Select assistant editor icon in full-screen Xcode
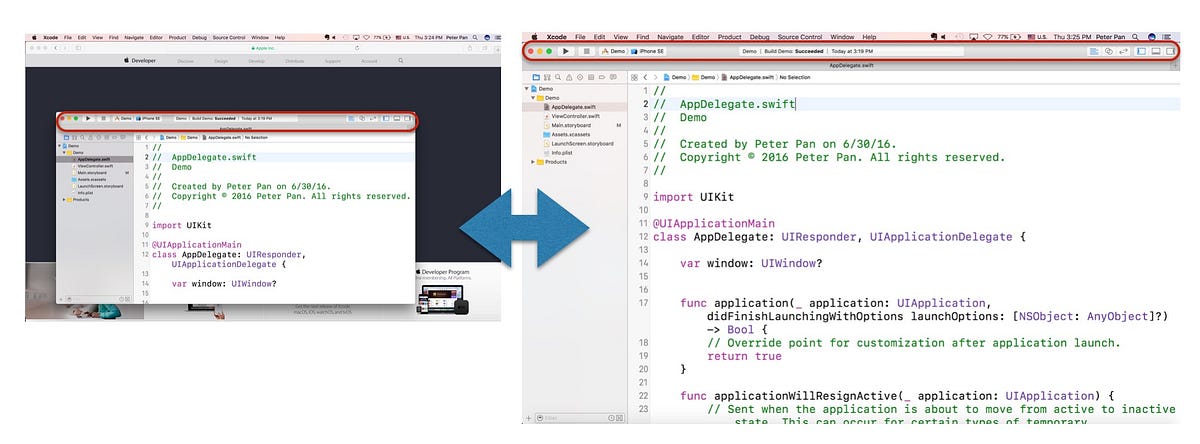Image resolution: width=1200 pixels, height=444 pixels. pos(1109,51)
